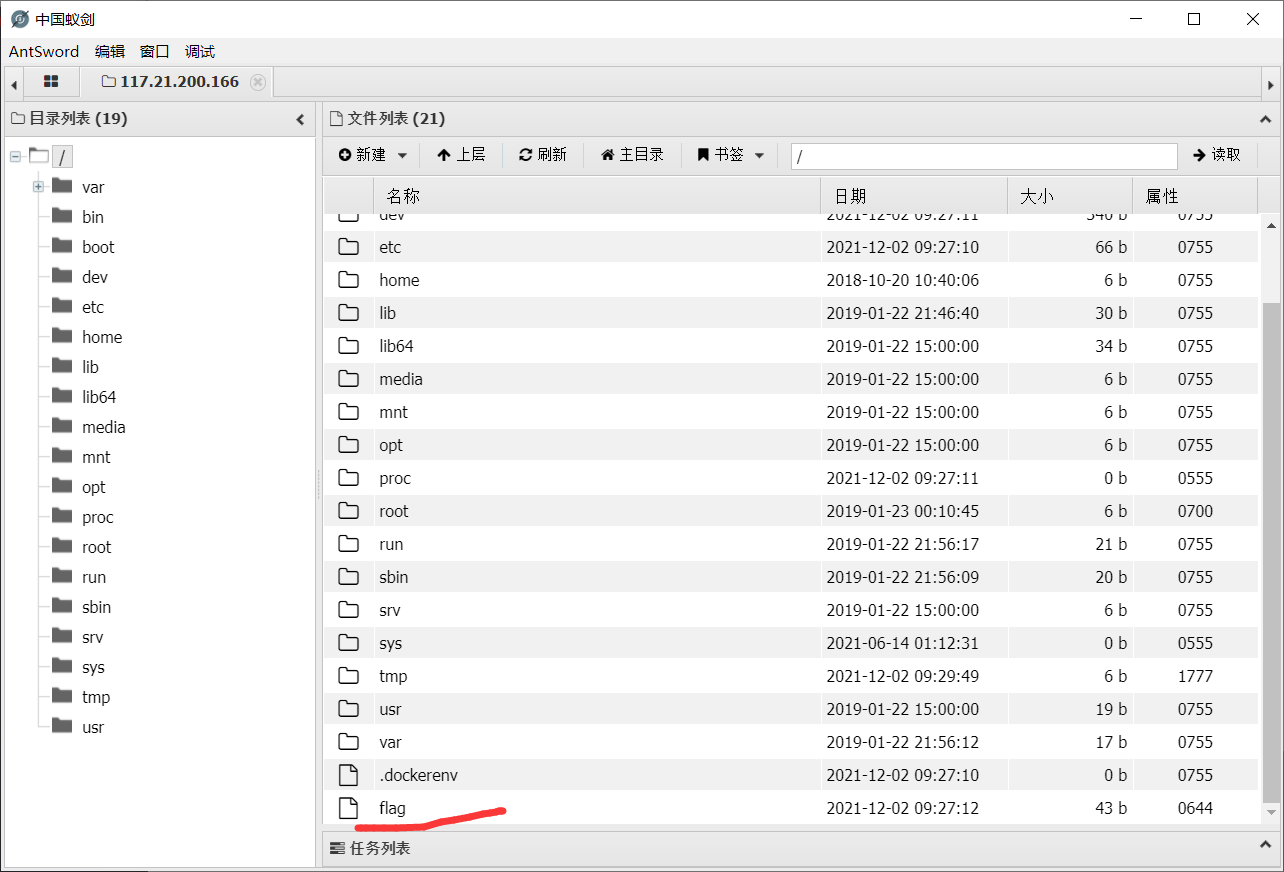Click the 刷新 refresh button
1284x872 pixels.
click(543, 155)
